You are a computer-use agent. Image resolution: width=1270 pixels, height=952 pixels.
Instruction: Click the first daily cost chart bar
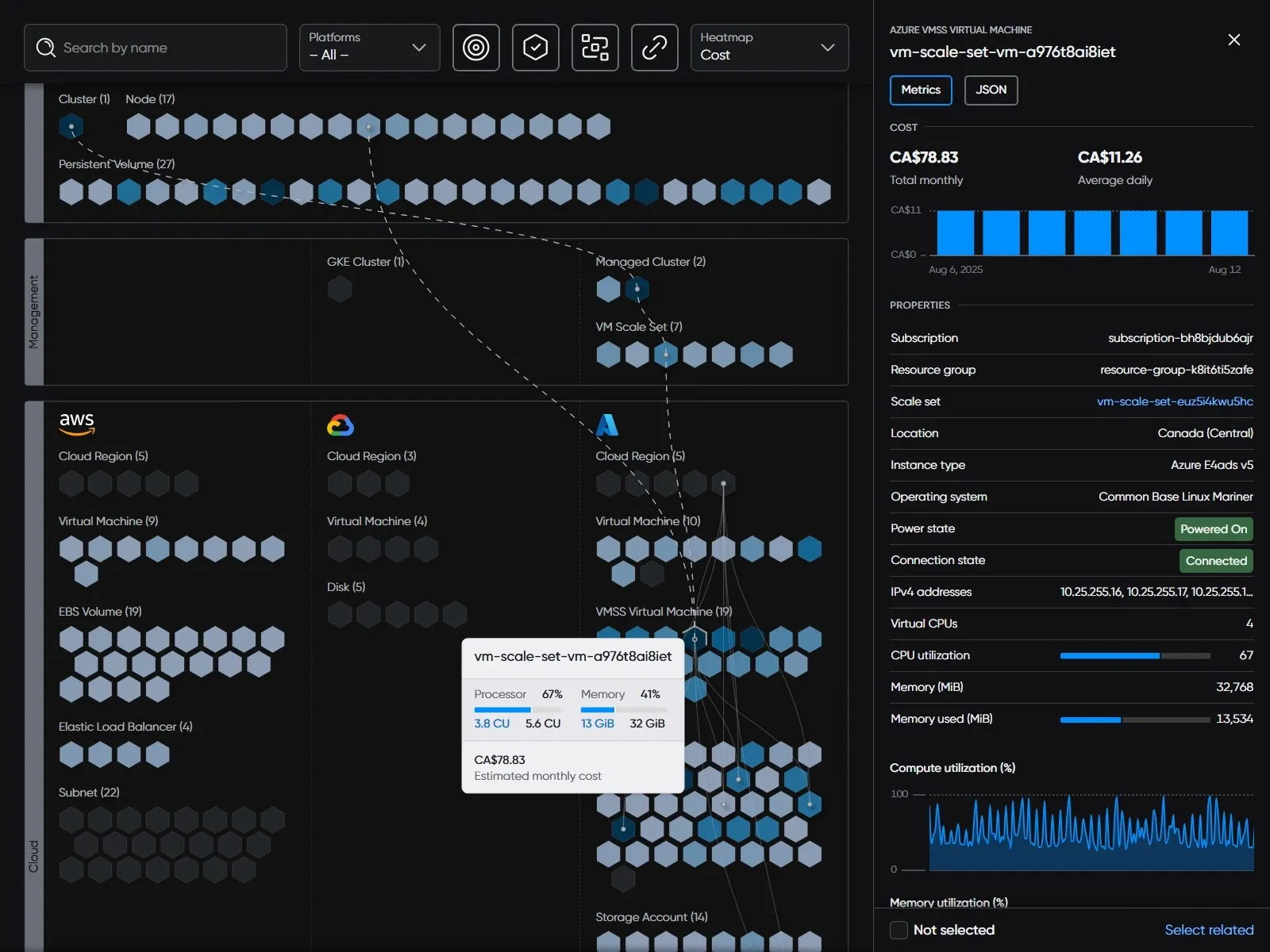point(956,232)
